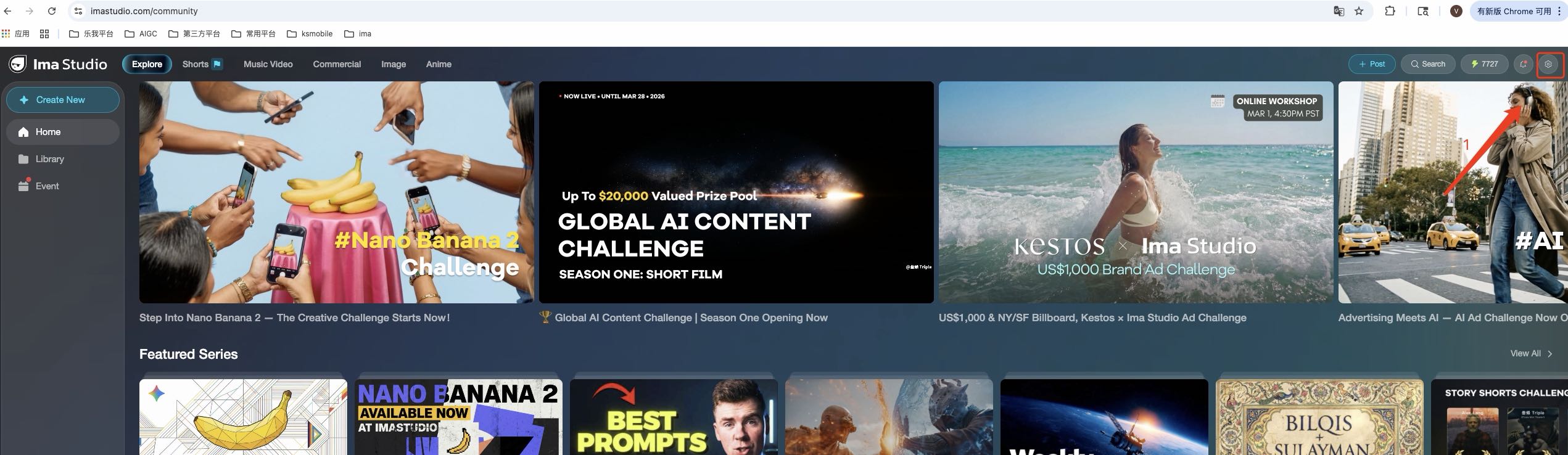View All featured series
The image size is (1568, 455).
coord(1530,353)
